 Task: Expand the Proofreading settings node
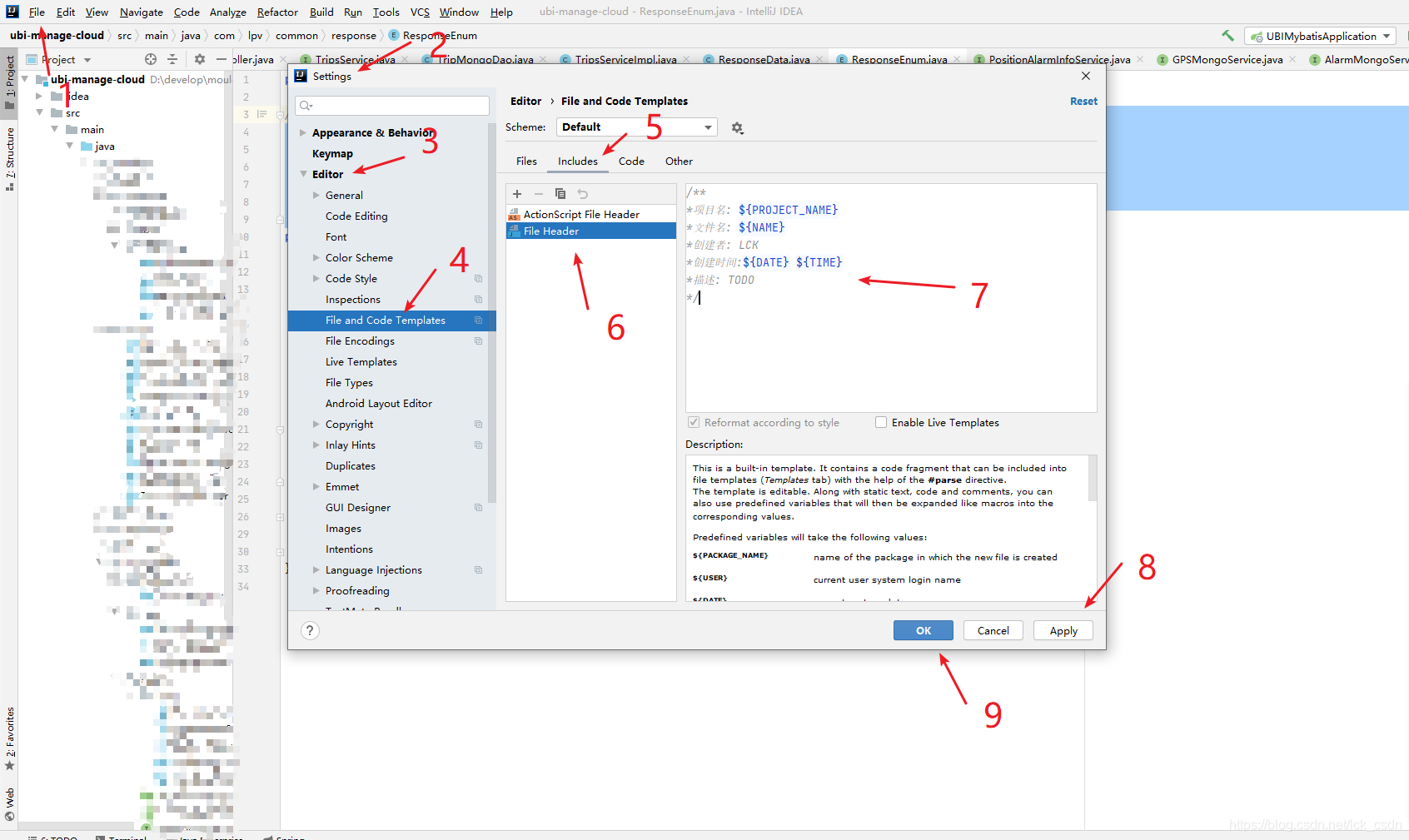click(316, 591)
